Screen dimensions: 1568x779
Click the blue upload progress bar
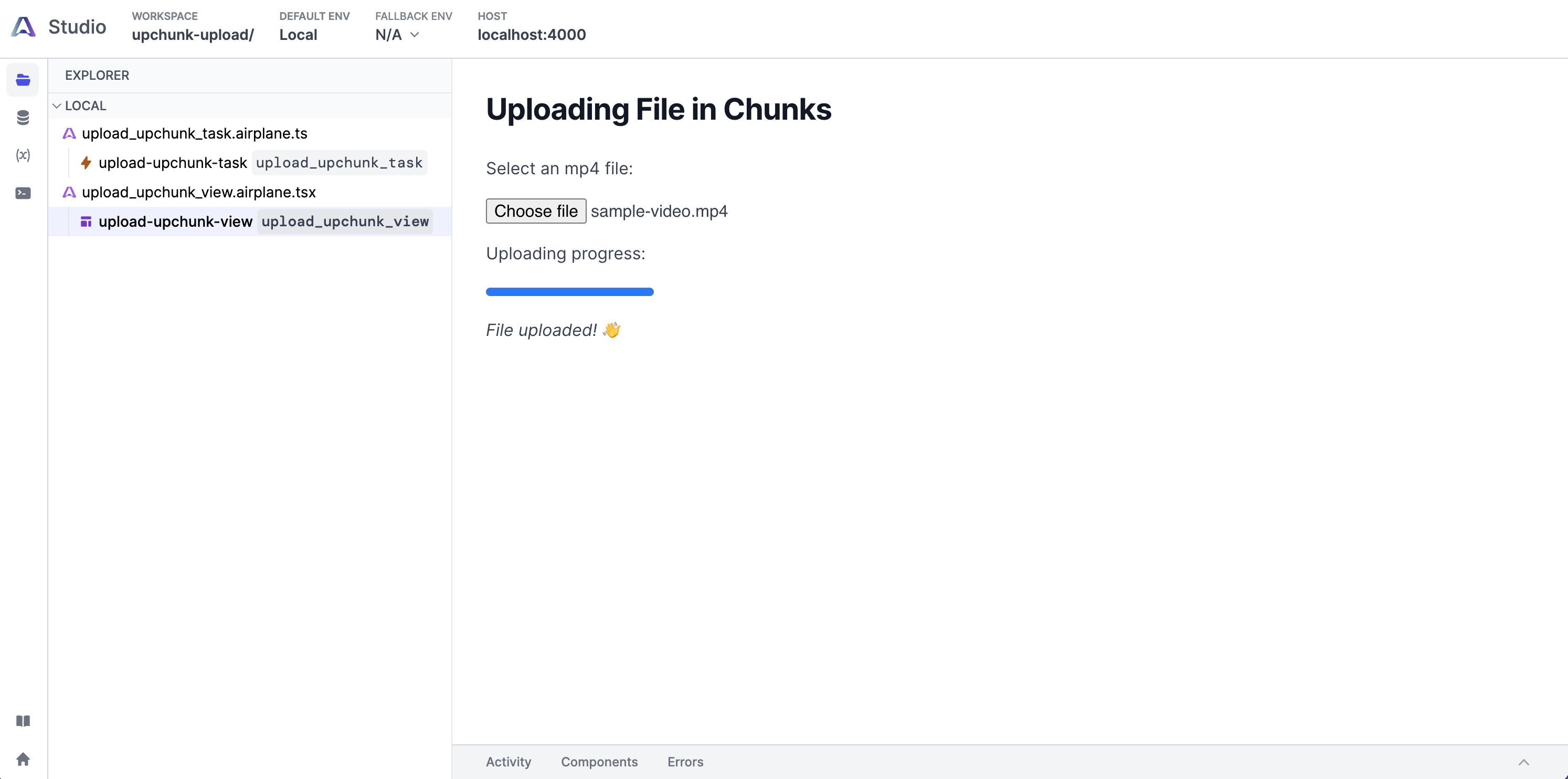[569, 292]
